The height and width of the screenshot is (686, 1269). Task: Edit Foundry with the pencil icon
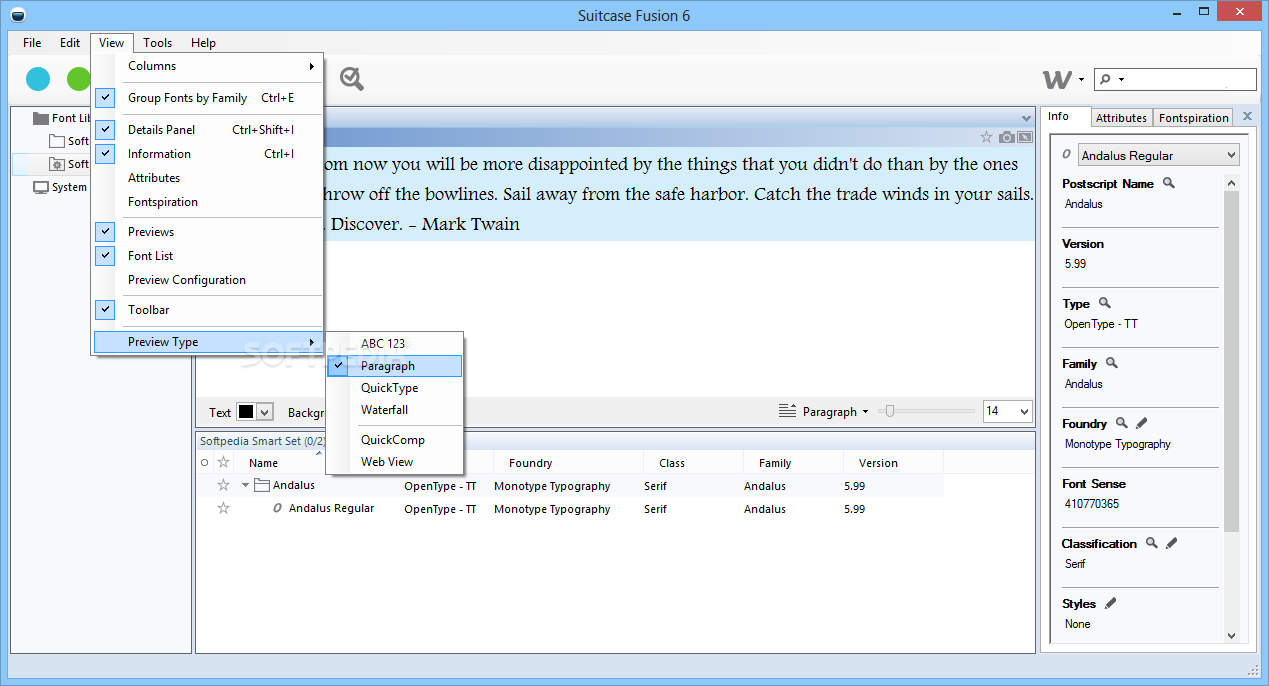(x=1141, y=423)
